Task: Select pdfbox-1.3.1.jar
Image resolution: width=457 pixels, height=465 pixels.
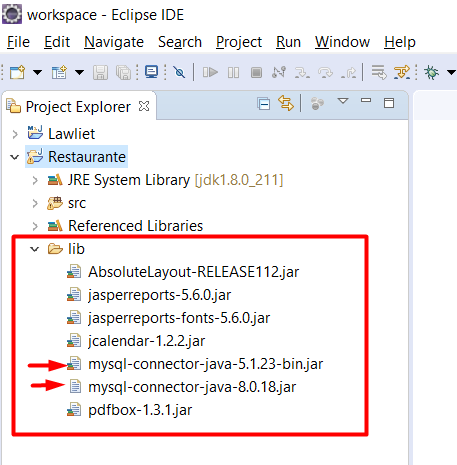Action: point(140,410)
